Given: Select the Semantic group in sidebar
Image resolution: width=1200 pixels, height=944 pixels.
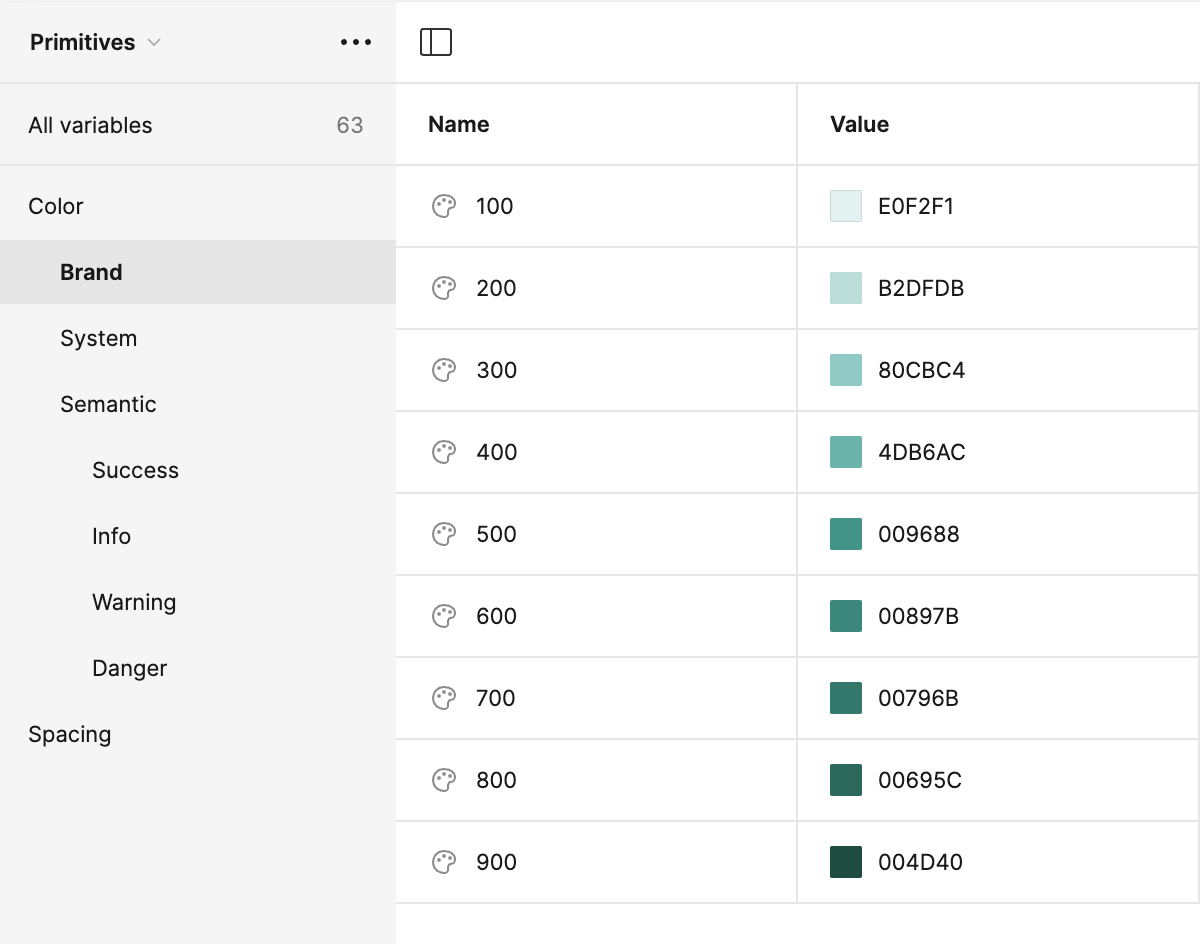Looking at the screenshot, I should click(x=108, y=404).
